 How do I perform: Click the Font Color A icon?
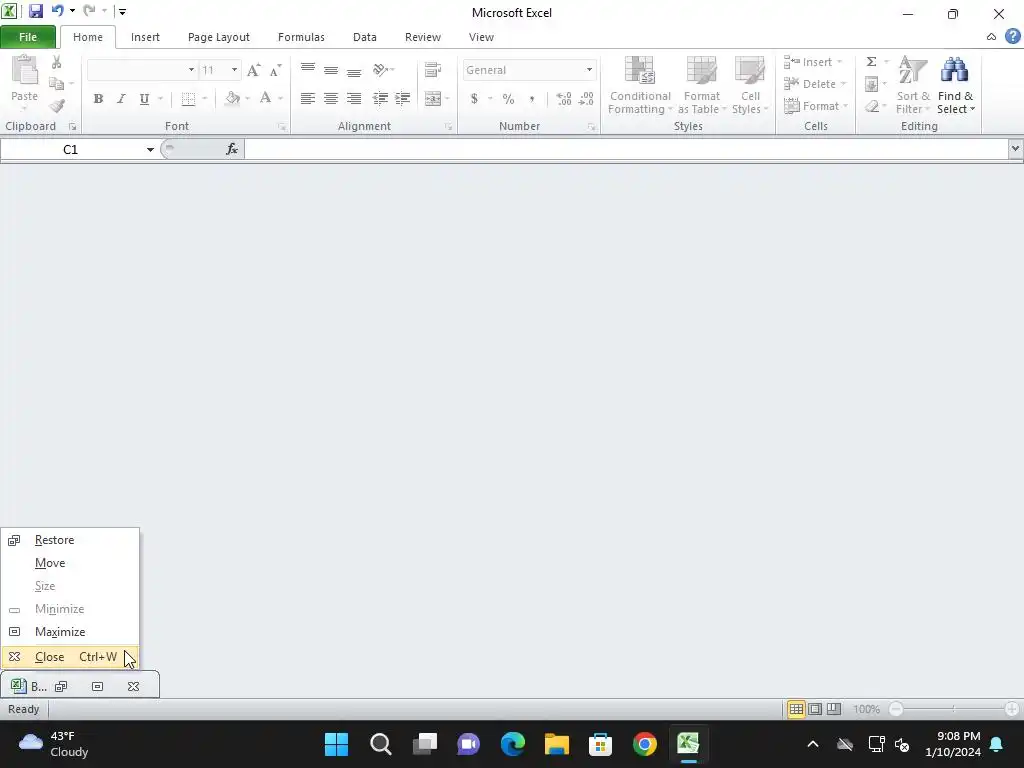[x=265, y=99]
